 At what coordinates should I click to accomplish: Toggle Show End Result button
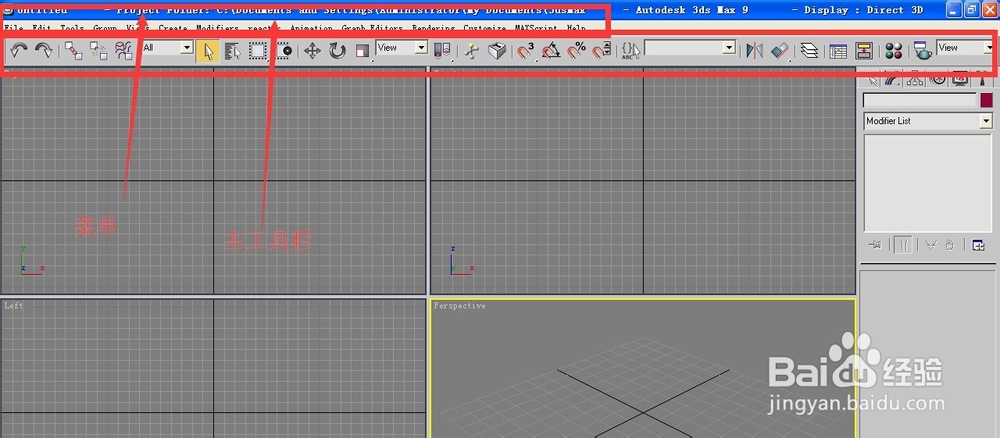[902, 245]
